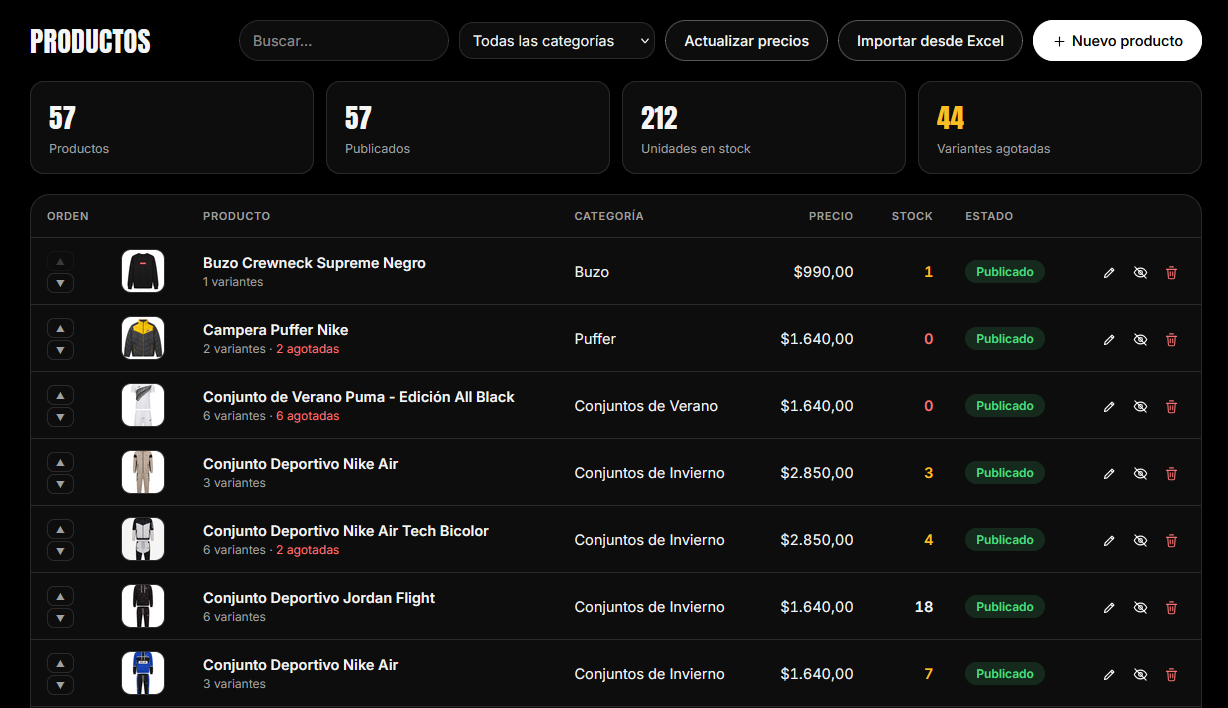Click the 57 Productos stat card

click(x=172, y=128)
